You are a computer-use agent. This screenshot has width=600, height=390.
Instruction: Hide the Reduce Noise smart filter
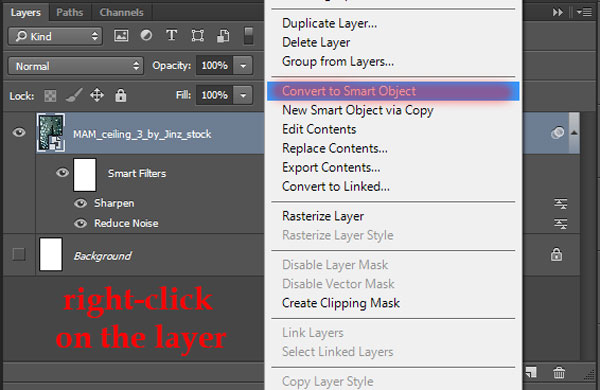[80, 223]
